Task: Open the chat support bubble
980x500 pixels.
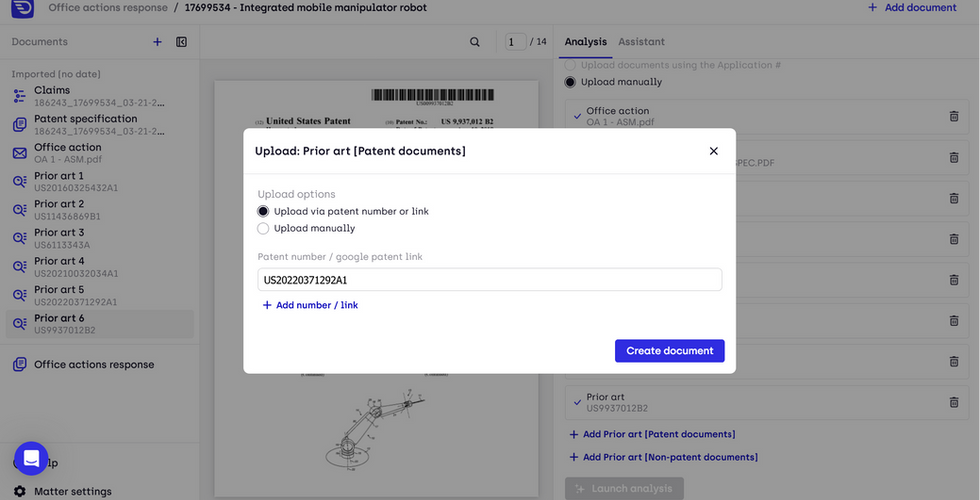Action: pos(31,458)
